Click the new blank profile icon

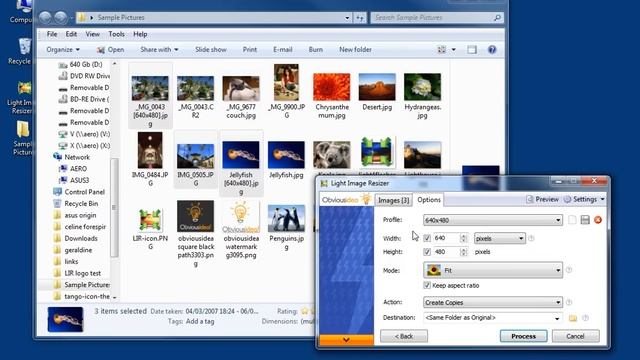pyautogui.click(x=572, y=220)
